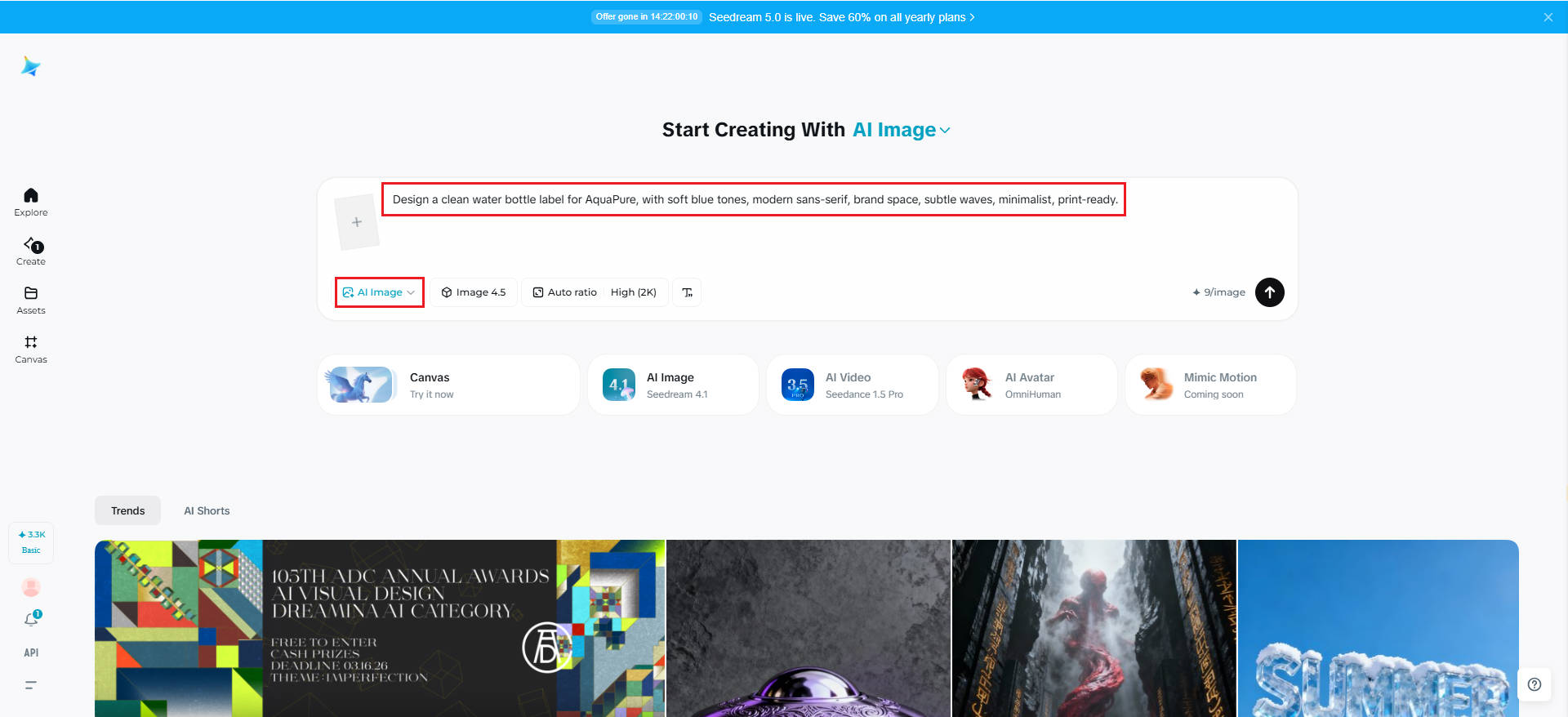This screenshot has height=717, width=1568.
Task: Open the Auto ratio High (2K) settings
Action: coord(595,292)
